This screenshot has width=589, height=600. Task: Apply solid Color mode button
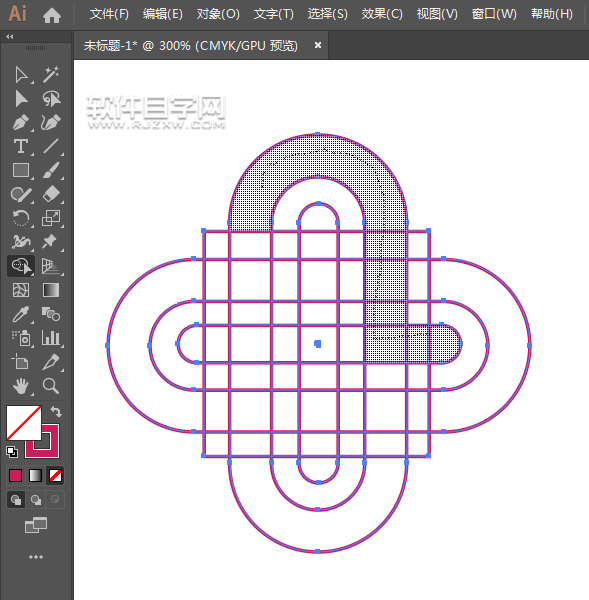(15, 476)
